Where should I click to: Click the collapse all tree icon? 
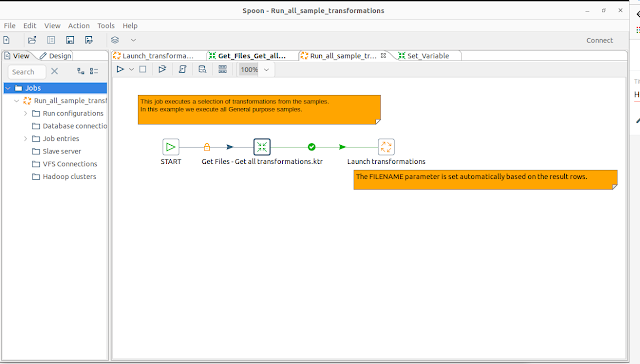click(94, 71)
